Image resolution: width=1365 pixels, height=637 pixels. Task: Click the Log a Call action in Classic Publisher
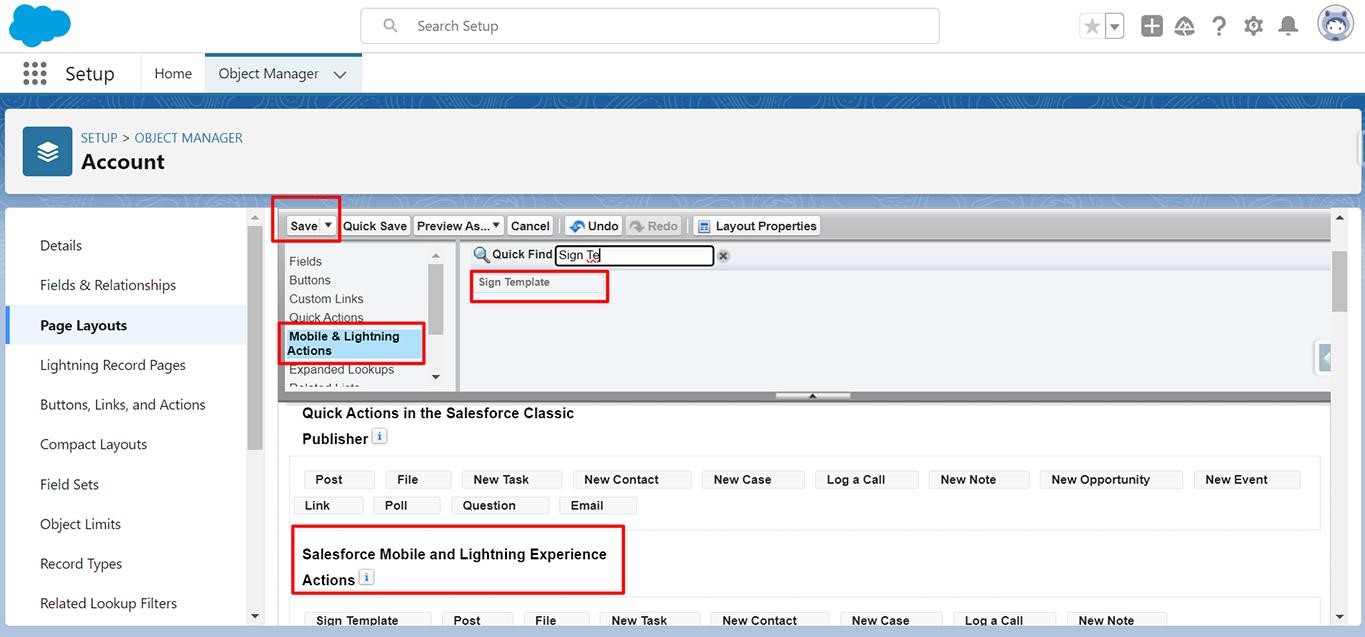click(866, 480)
